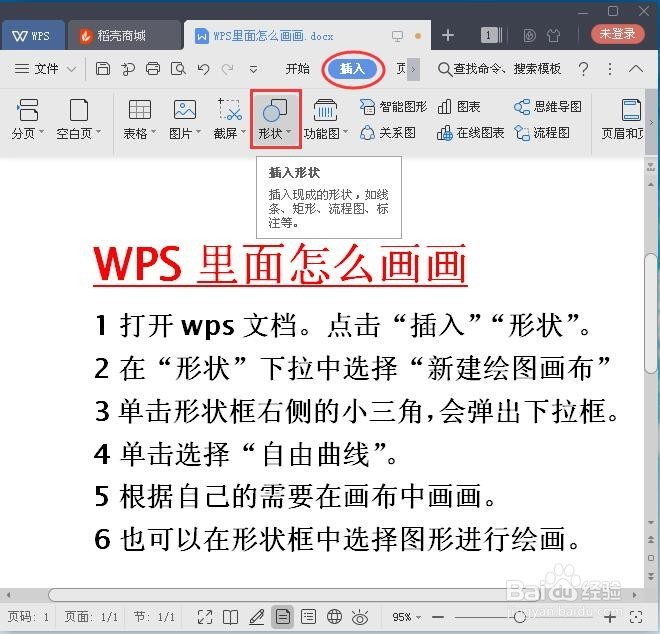Click the fit-page icon at bottom right

coord(636,617)
